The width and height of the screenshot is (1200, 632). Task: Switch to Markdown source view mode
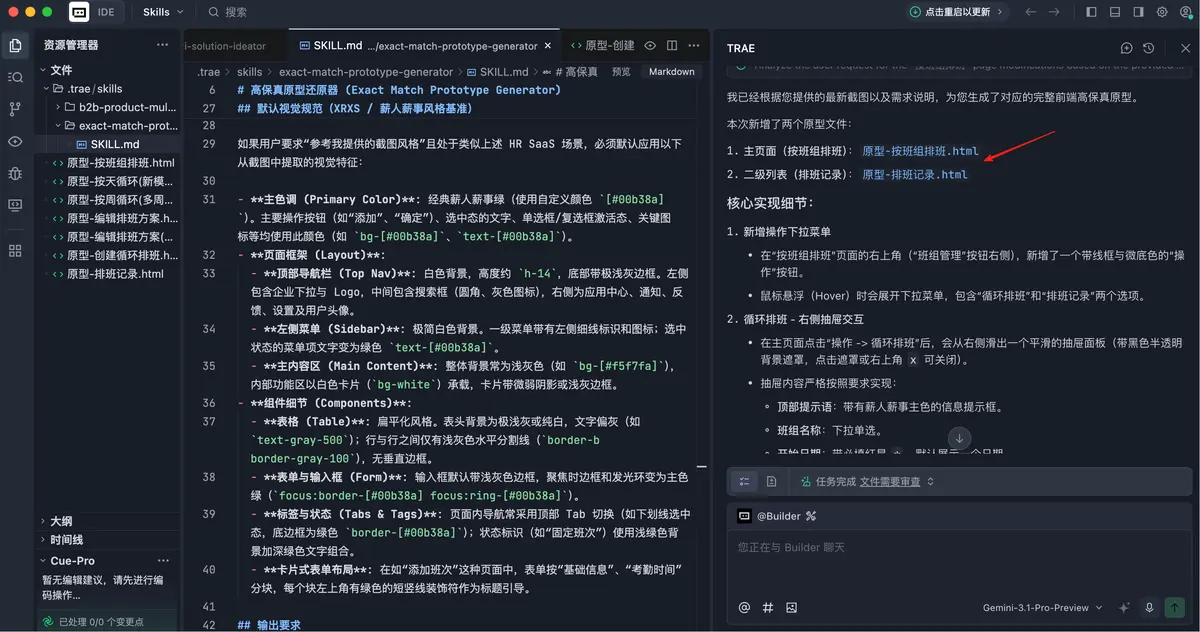click(671, 72)
